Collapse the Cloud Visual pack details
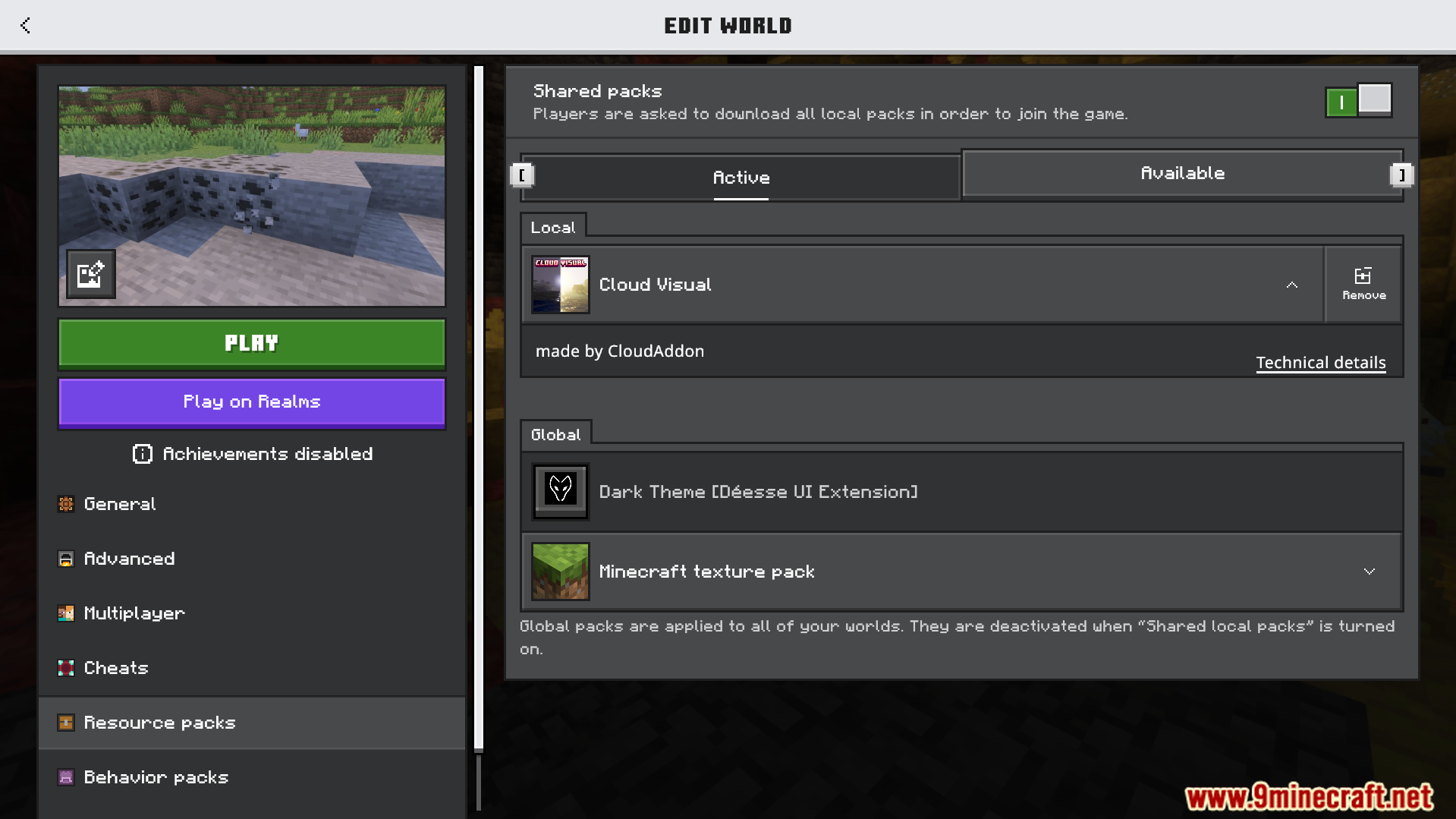Image resolution: width=1456 pixels, height=819 pixels. [x=1291, y=285]
